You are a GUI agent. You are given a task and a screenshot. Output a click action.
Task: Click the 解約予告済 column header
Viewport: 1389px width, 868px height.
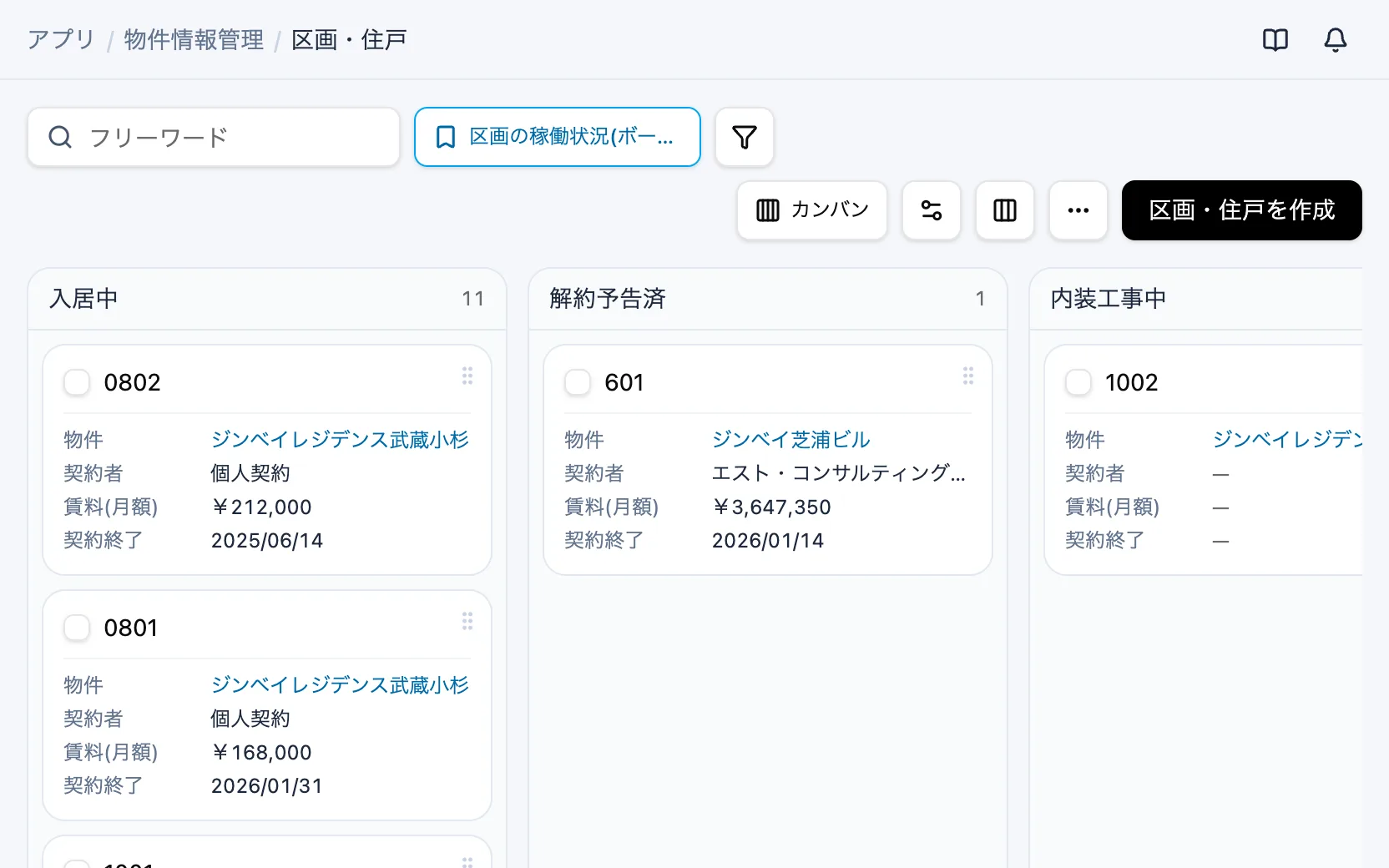click(768, 299)
